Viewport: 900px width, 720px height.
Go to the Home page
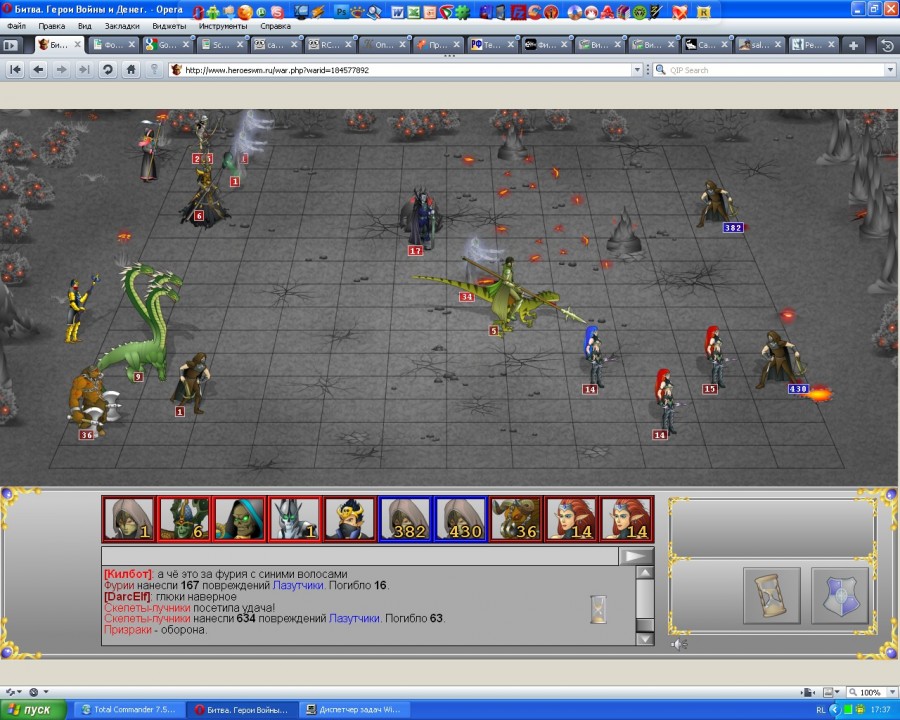(131, 69)
